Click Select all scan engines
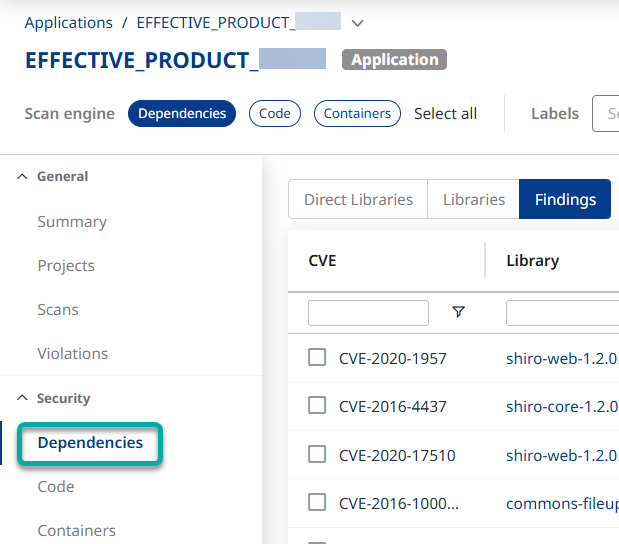This screenshot has height=544, width=619. point(445,114)
